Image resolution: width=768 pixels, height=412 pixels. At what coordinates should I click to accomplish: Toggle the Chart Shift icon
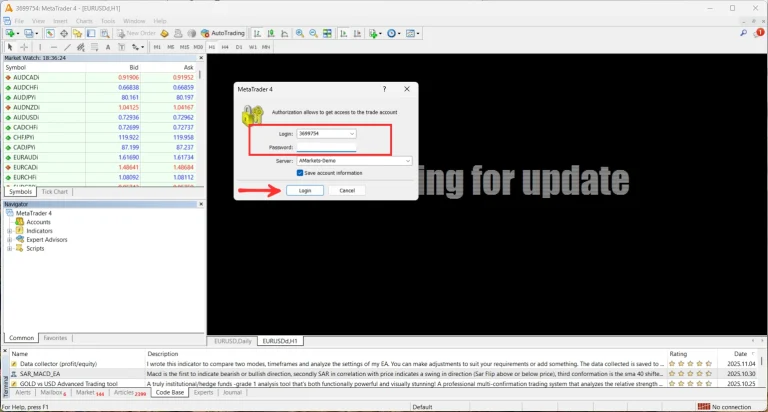pyautogui.click(x=358, y=33)
